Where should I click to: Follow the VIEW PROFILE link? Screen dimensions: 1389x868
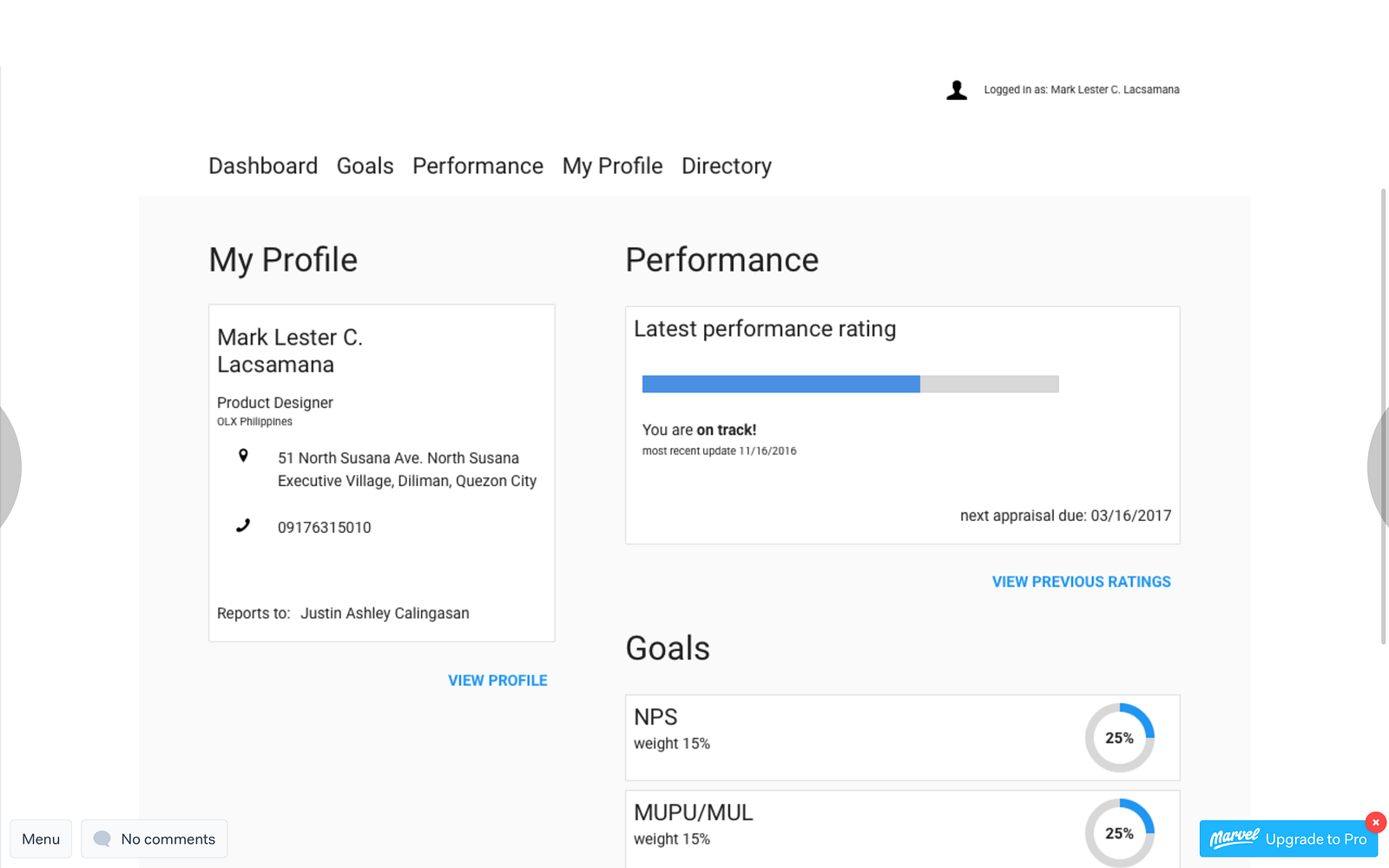(x=497, y=681)
